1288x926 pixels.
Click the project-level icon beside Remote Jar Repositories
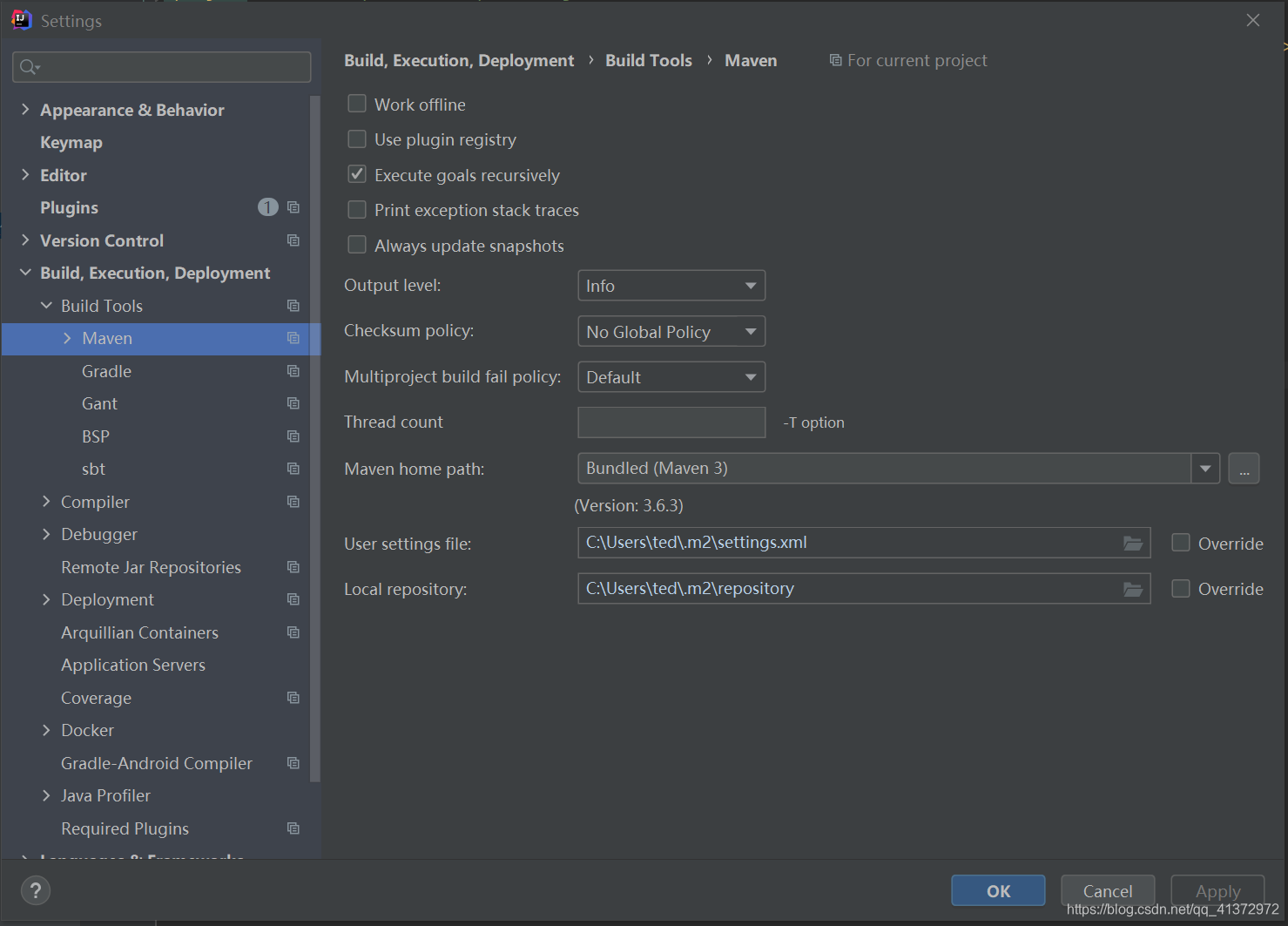(293, 567)
